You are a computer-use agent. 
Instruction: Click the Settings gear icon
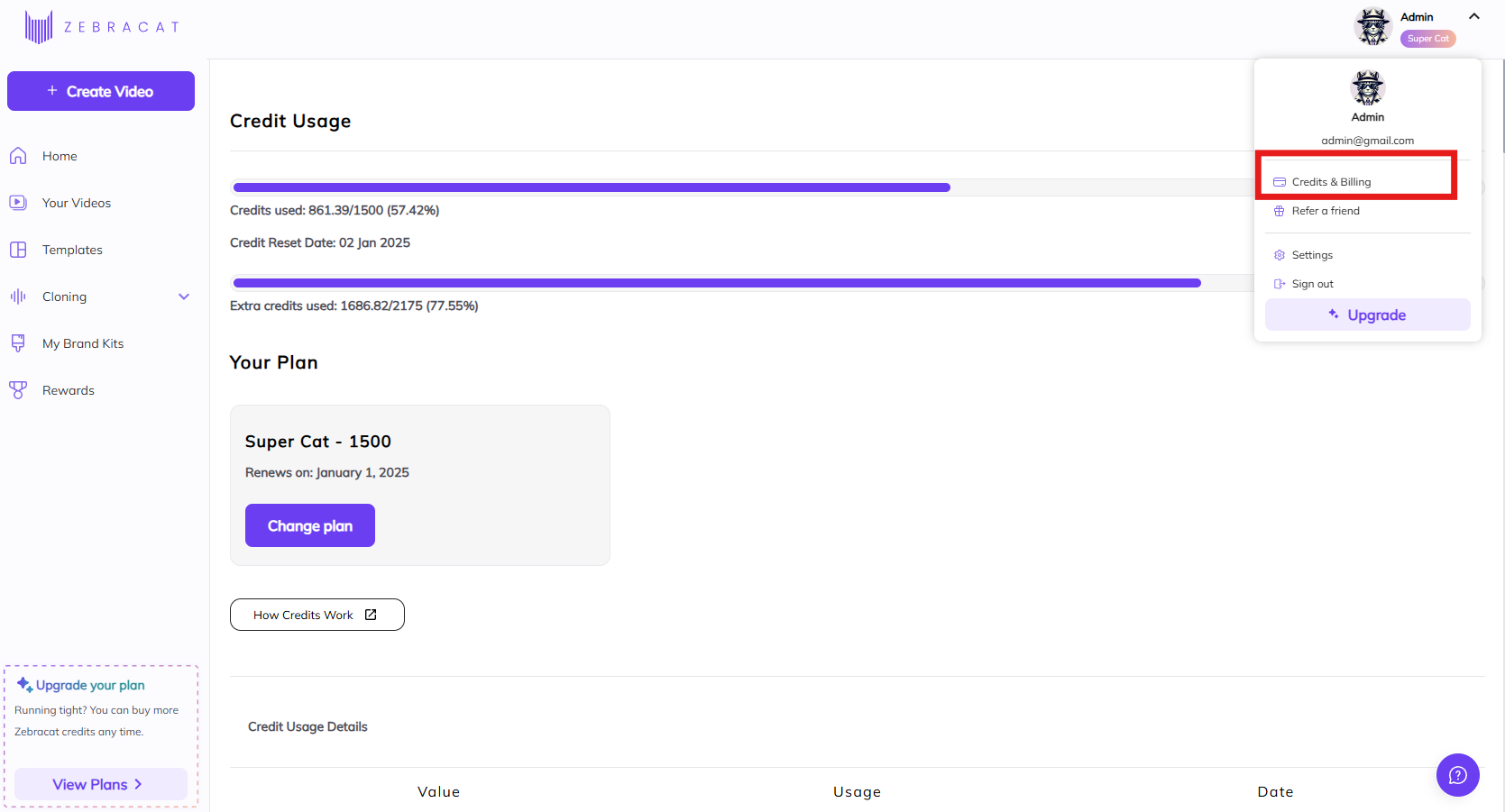[x=1280, y=255]
